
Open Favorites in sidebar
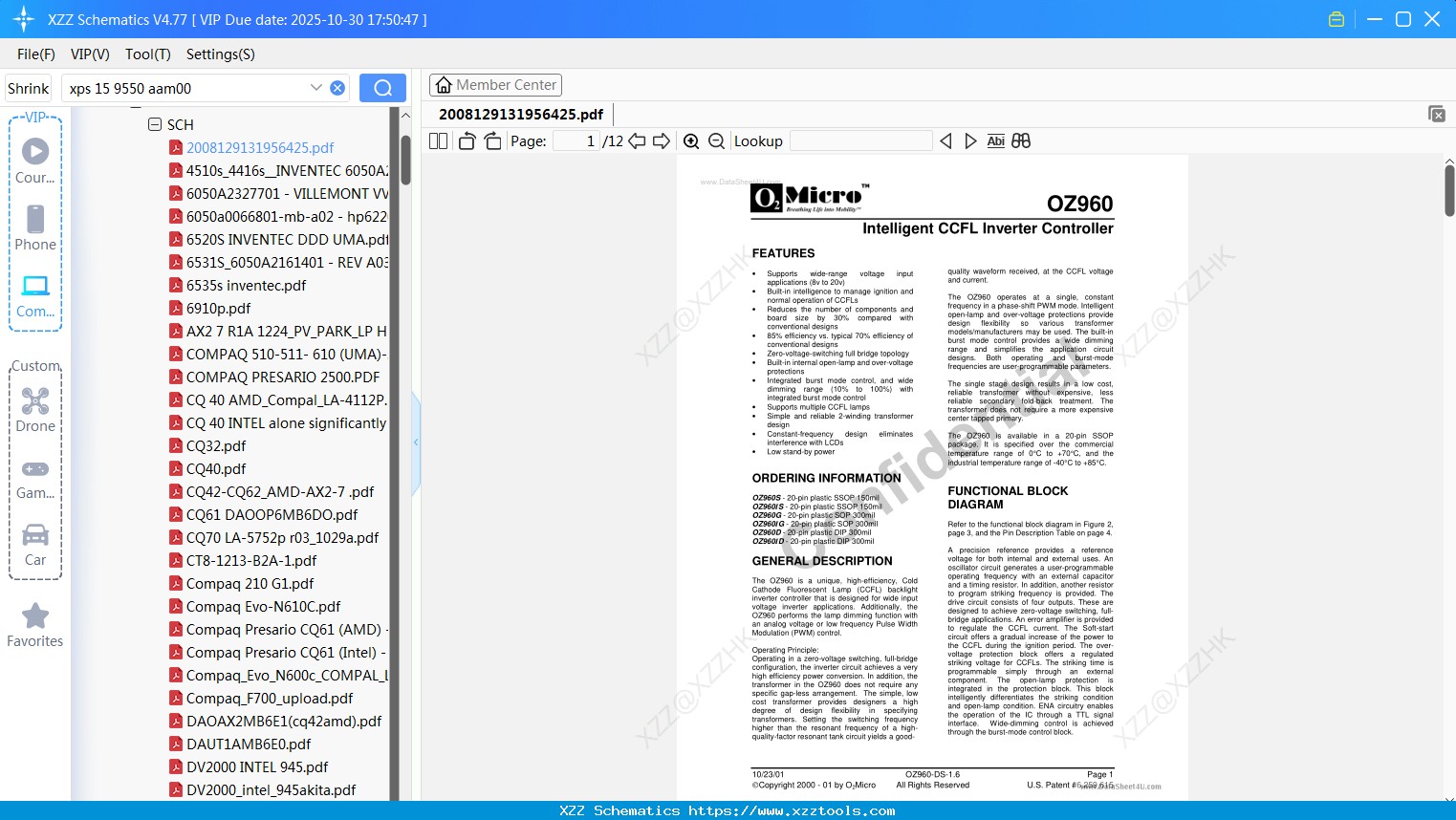[35, 626]
